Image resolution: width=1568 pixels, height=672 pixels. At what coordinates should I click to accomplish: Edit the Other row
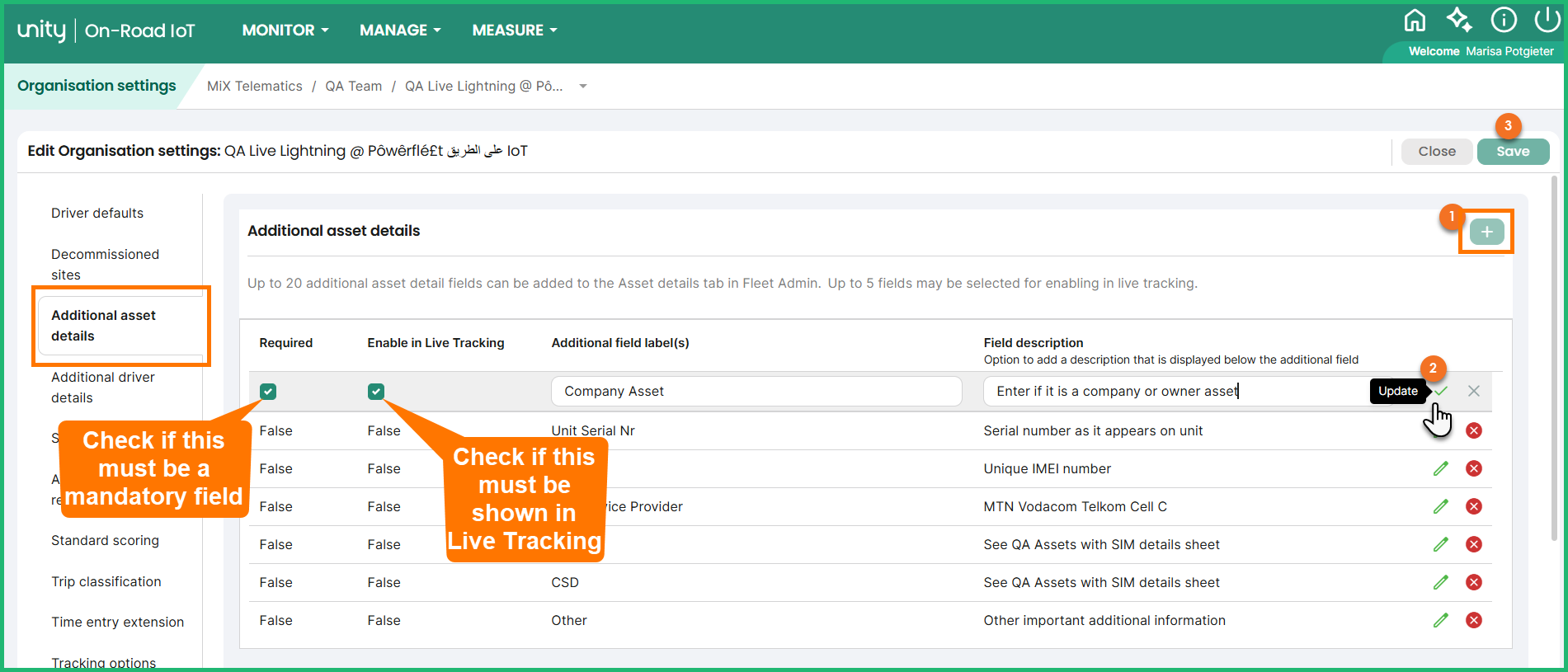coord(1440,620)
